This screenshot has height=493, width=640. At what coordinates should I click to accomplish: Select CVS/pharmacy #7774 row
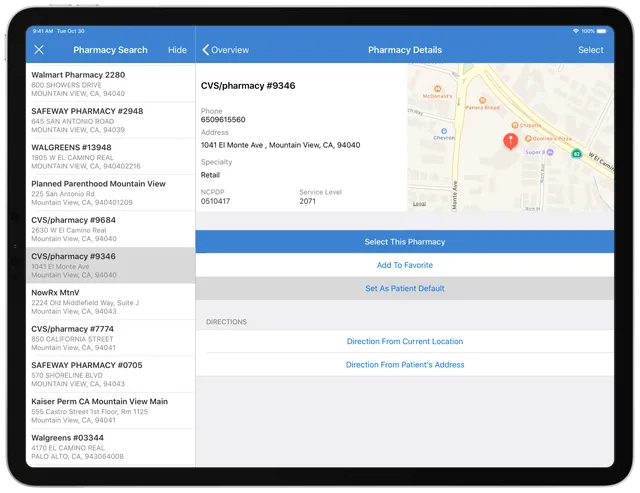coord(111,338)
